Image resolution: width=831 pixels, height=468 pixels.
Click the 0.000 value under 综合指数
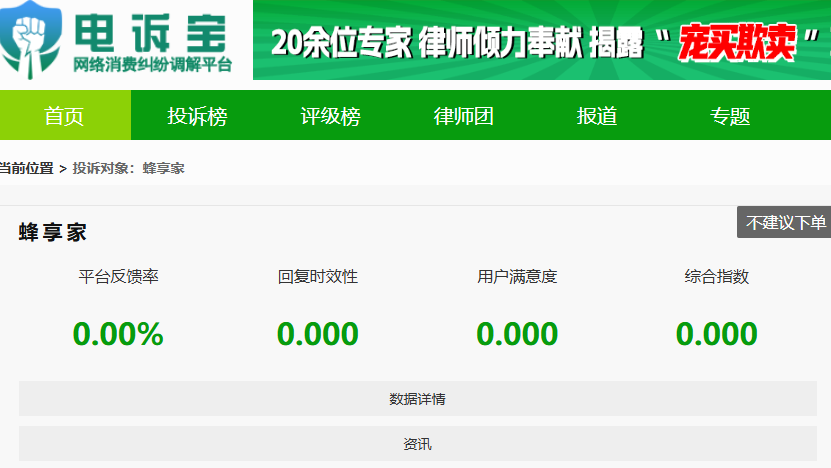(x=717, y=334)
